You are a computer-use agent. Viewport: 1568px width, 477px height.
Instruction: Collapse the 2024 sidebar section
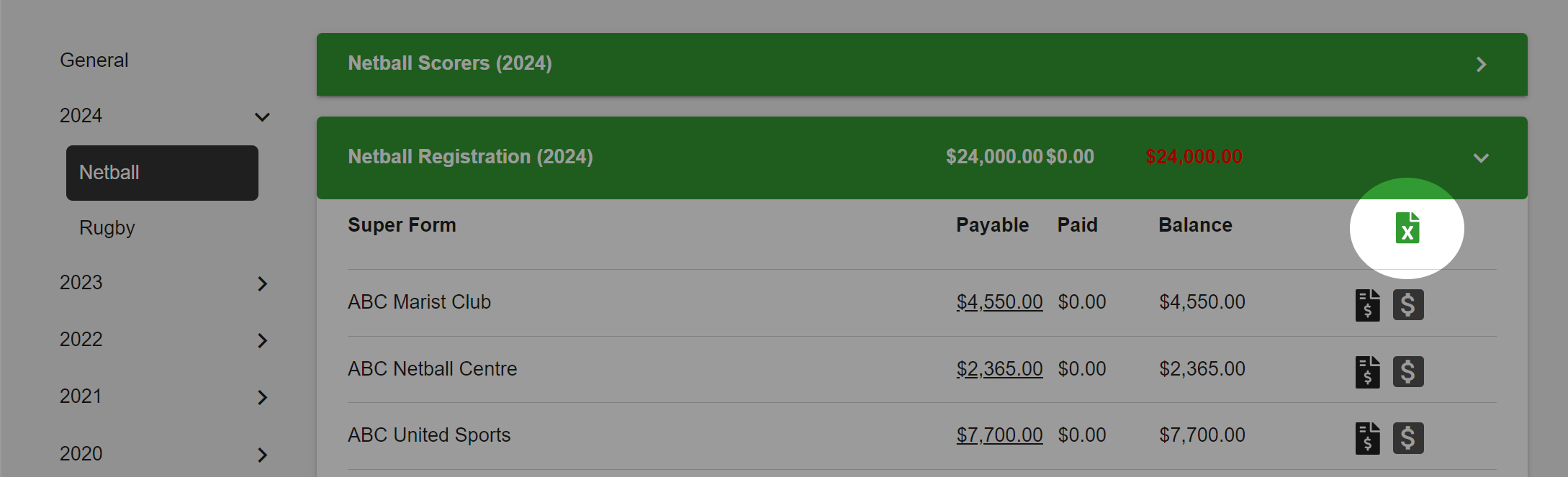(x=262, y=117)
